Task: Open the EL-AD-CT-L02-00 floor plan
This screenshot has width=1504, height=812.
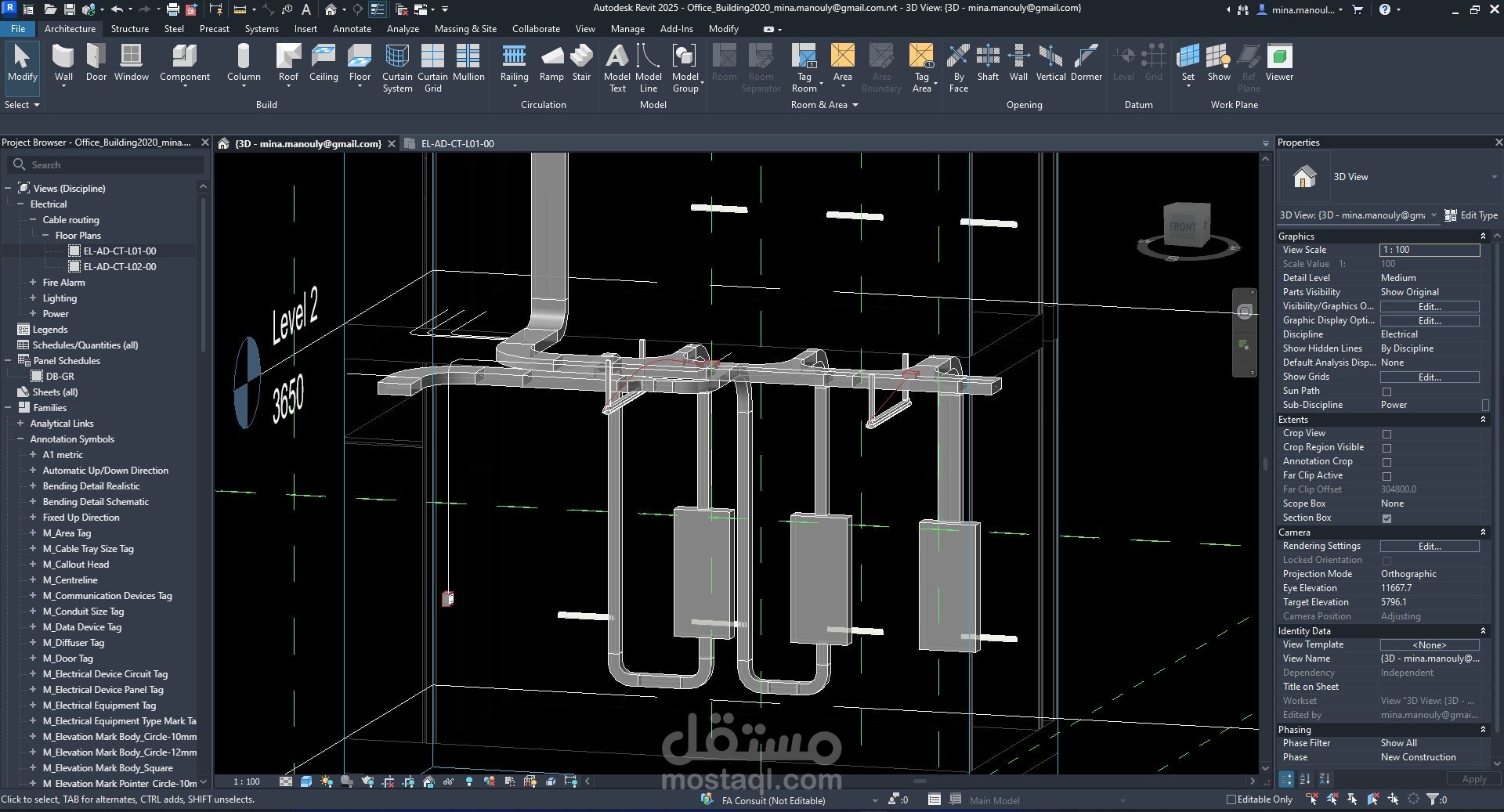Action: pyautogui.click(x=119, y=266)
